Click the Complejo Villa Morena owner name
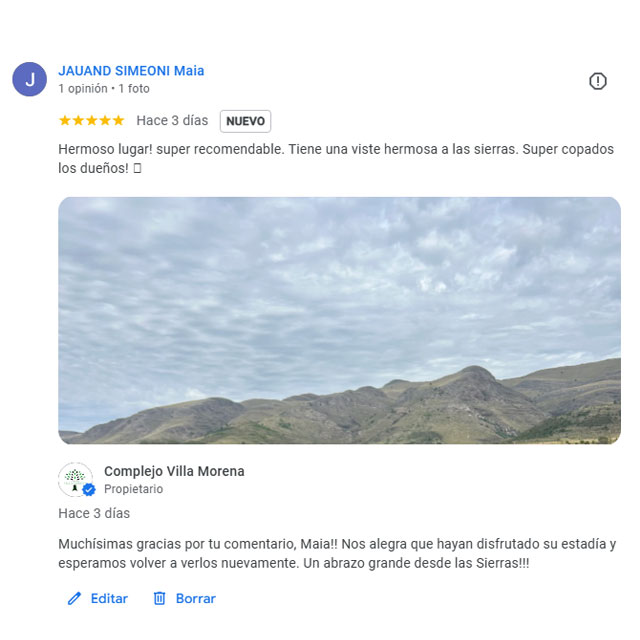640x640 pixels. pyautogui.click(x=174, y=471)
